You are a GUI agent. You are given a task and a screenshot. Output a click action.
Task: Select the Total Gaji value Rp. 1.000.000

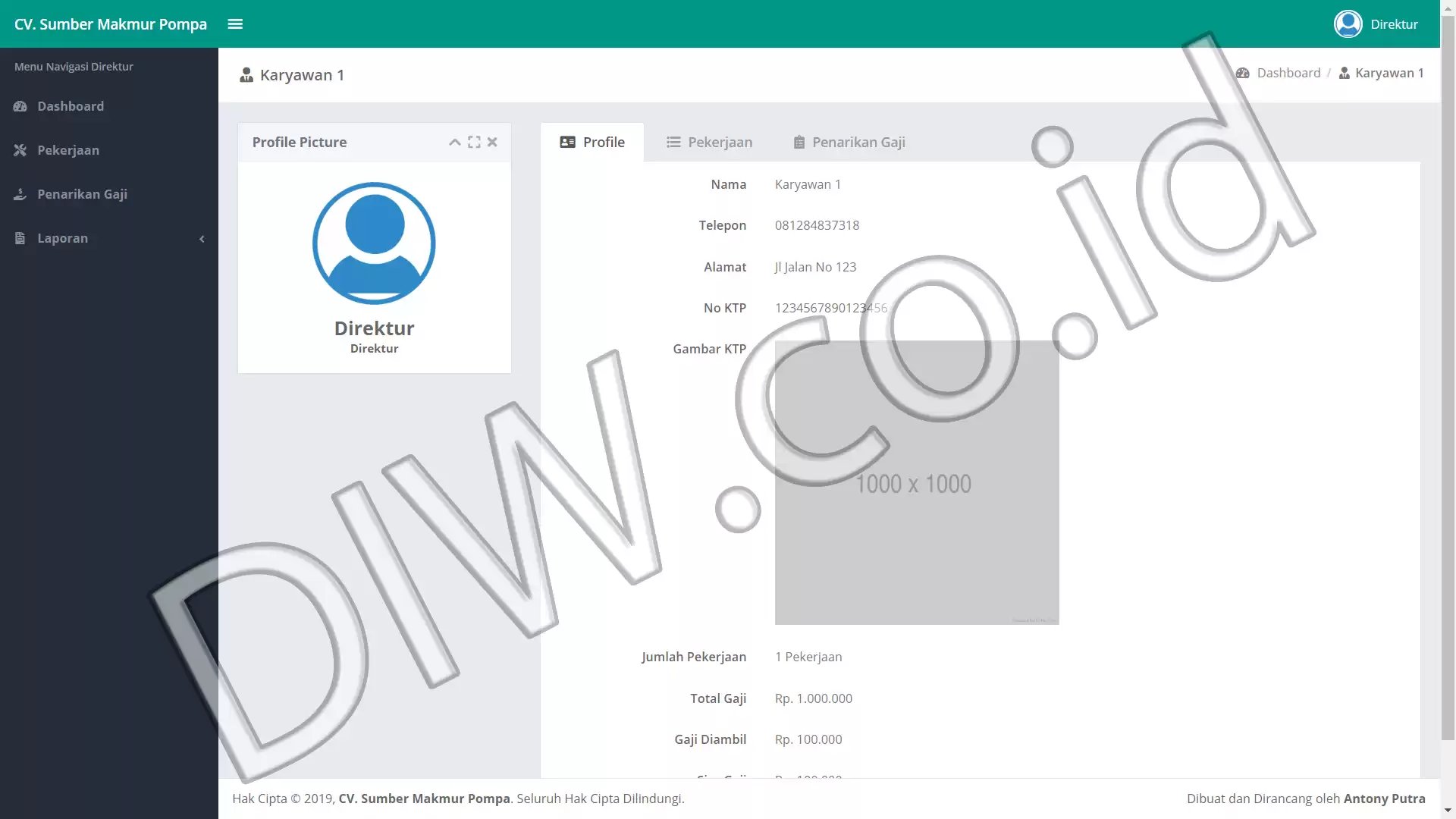[x=814, y=698]
